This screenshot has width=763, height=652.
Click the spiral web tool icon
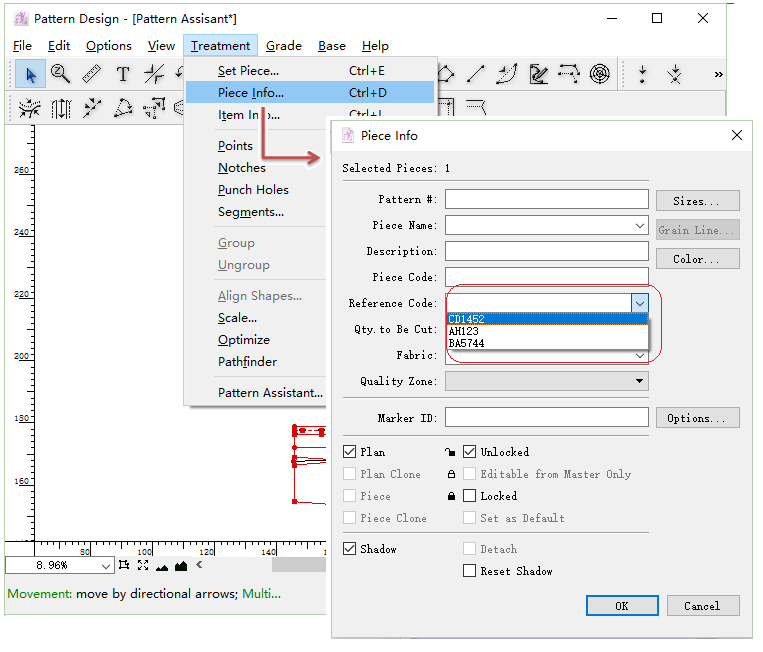[x=599, y=74]
